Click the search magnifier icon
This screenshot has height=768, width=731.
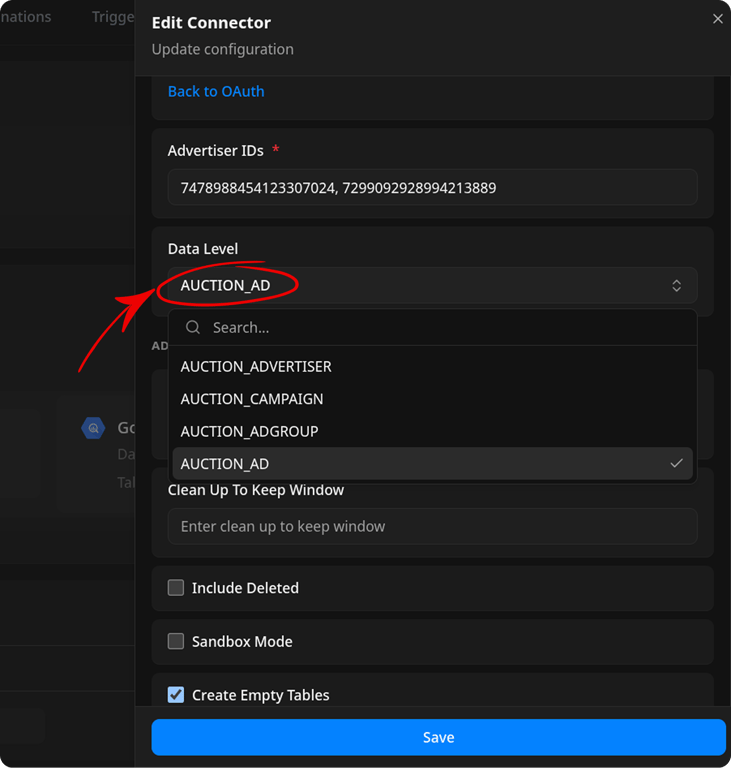[x=193, y=327]
